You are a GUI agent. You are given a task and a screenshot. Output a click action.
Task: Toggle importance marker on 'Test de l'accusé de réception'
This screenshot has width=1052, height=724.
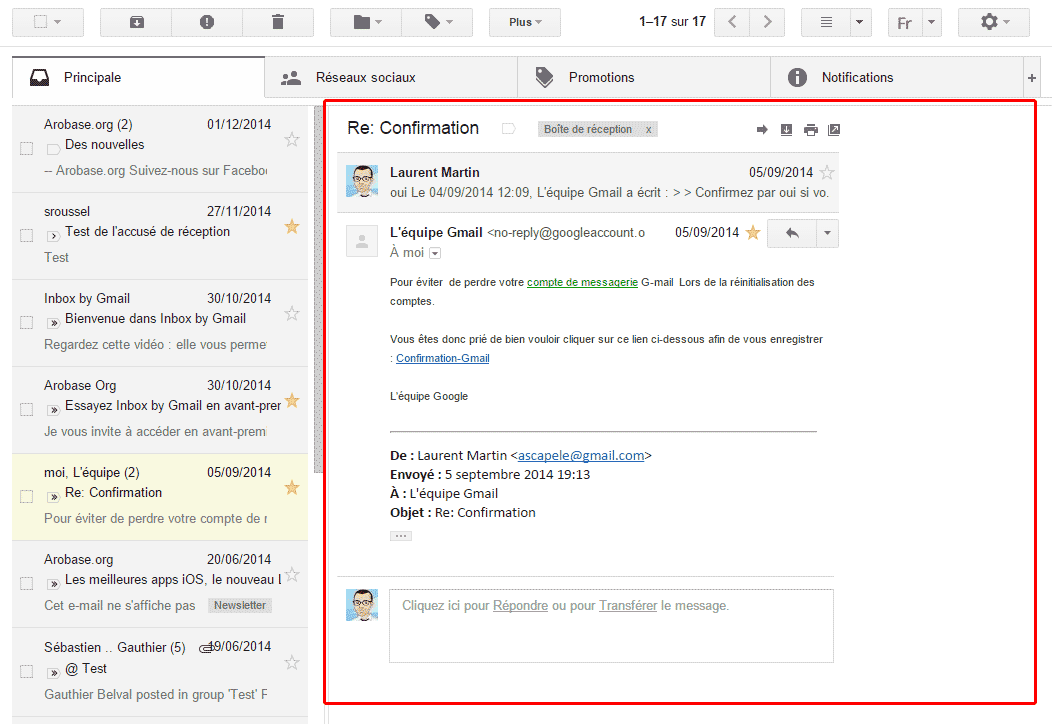[x=53, y=236]
